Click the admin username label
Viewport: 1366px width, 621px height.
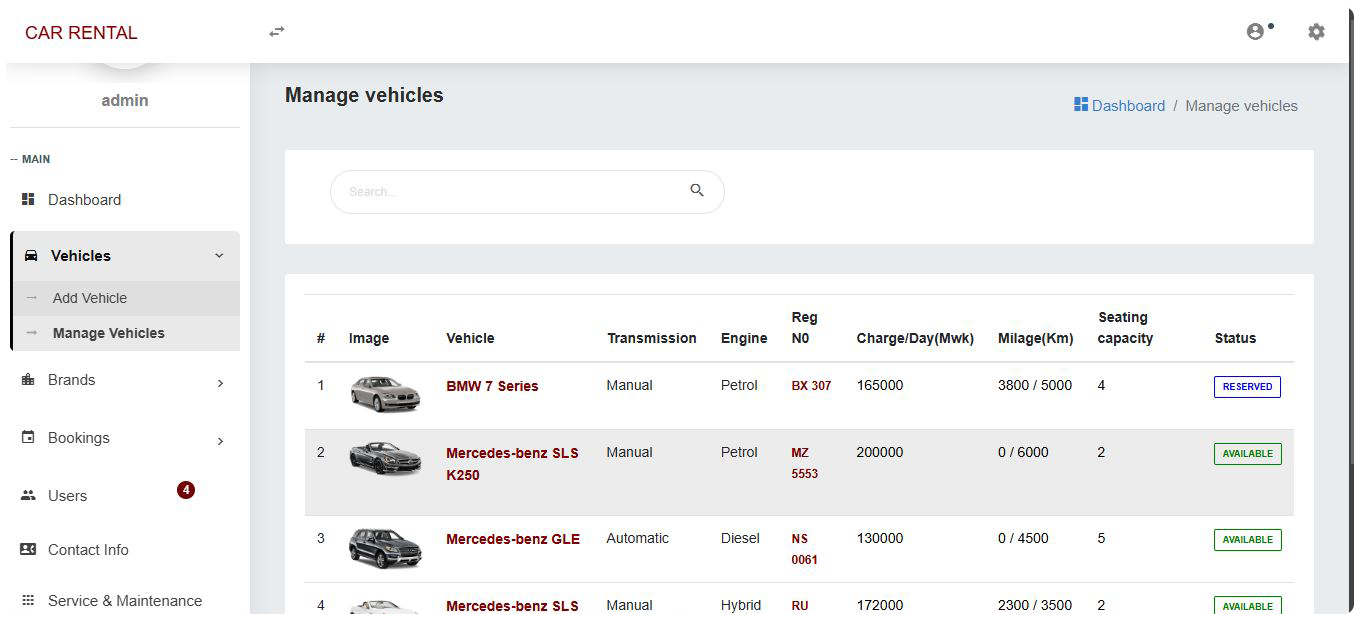[125, 100]
